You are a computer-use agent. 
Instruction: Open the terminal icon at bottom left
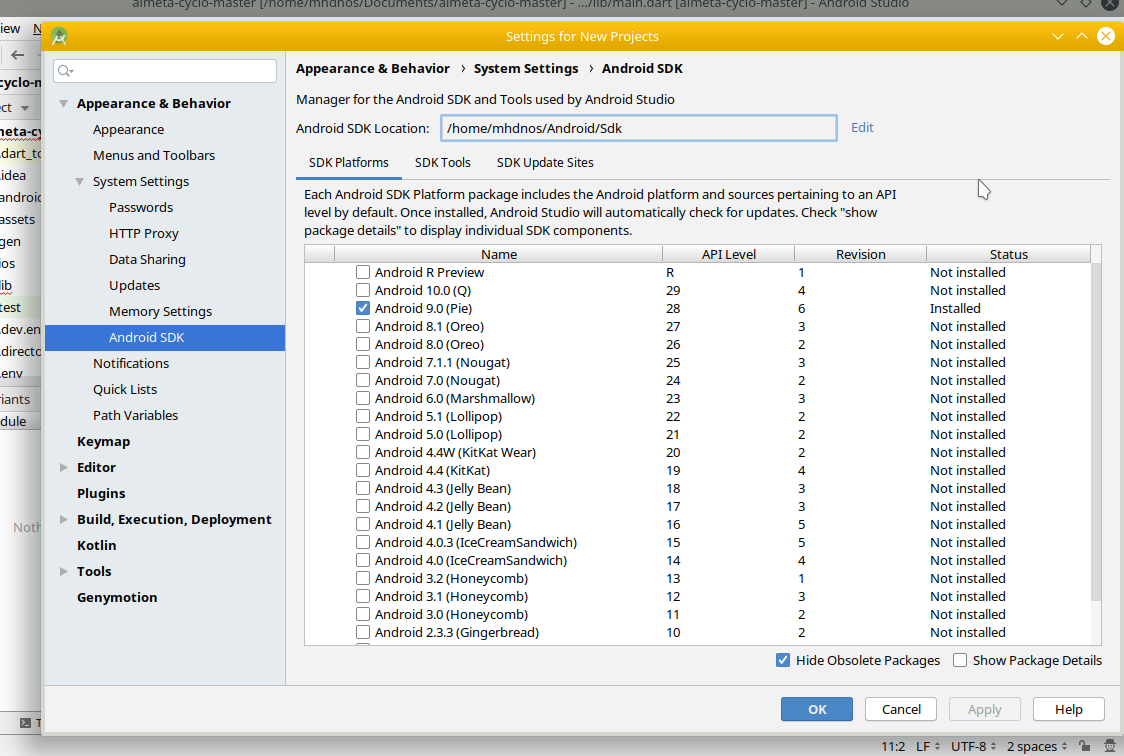[25, 722]
